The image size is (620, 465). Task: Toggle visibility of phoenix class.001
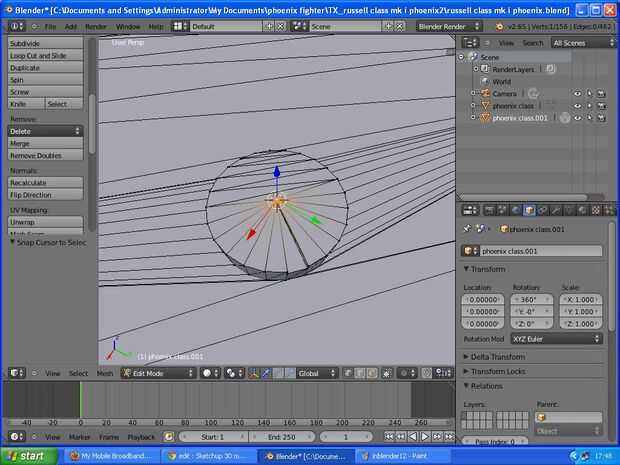[x=577, y=117]
